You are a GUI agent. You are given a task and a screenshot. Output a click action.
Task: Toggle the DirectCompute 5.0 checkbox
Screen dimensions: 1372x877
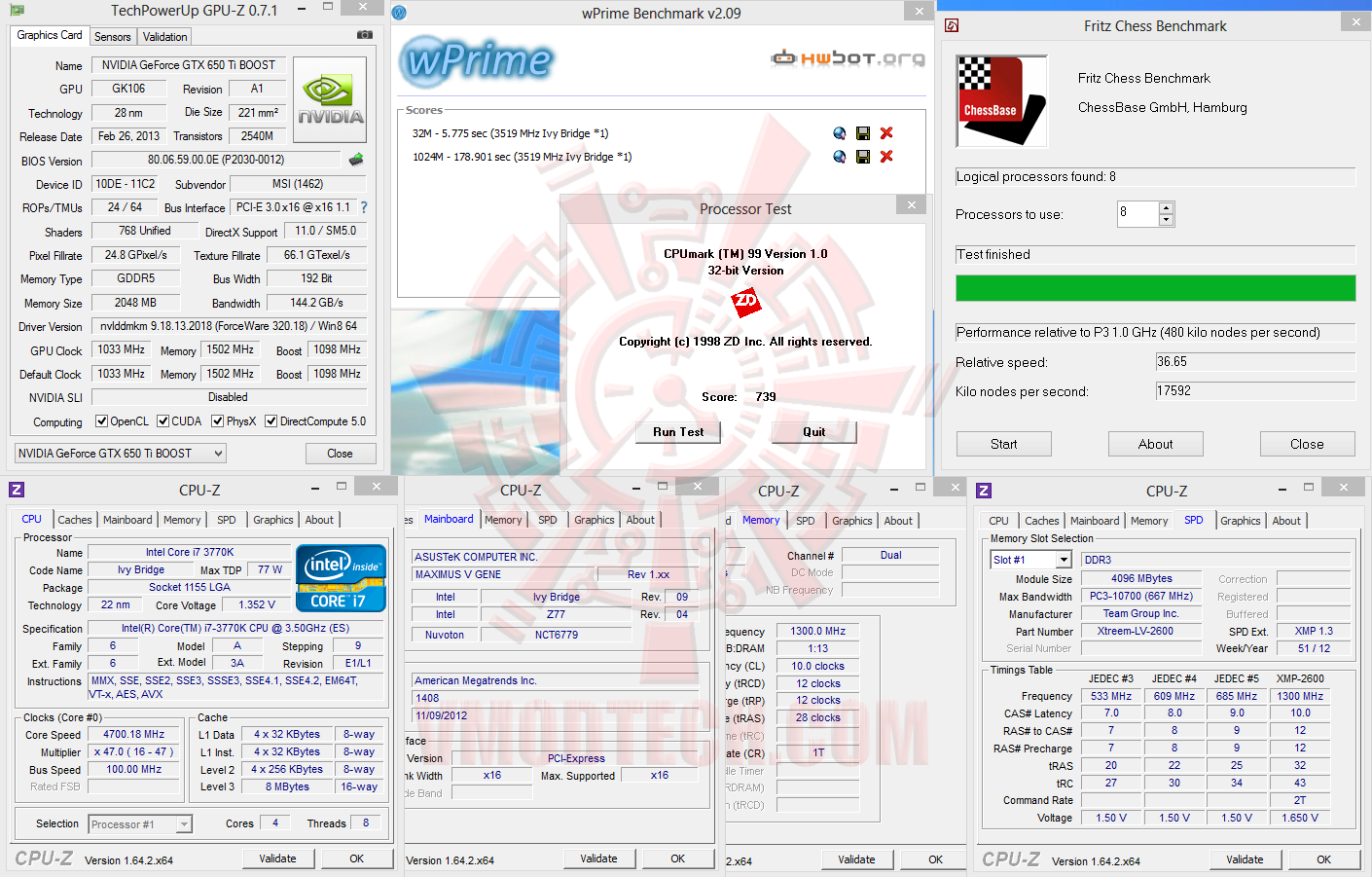(x=271, y=421)
